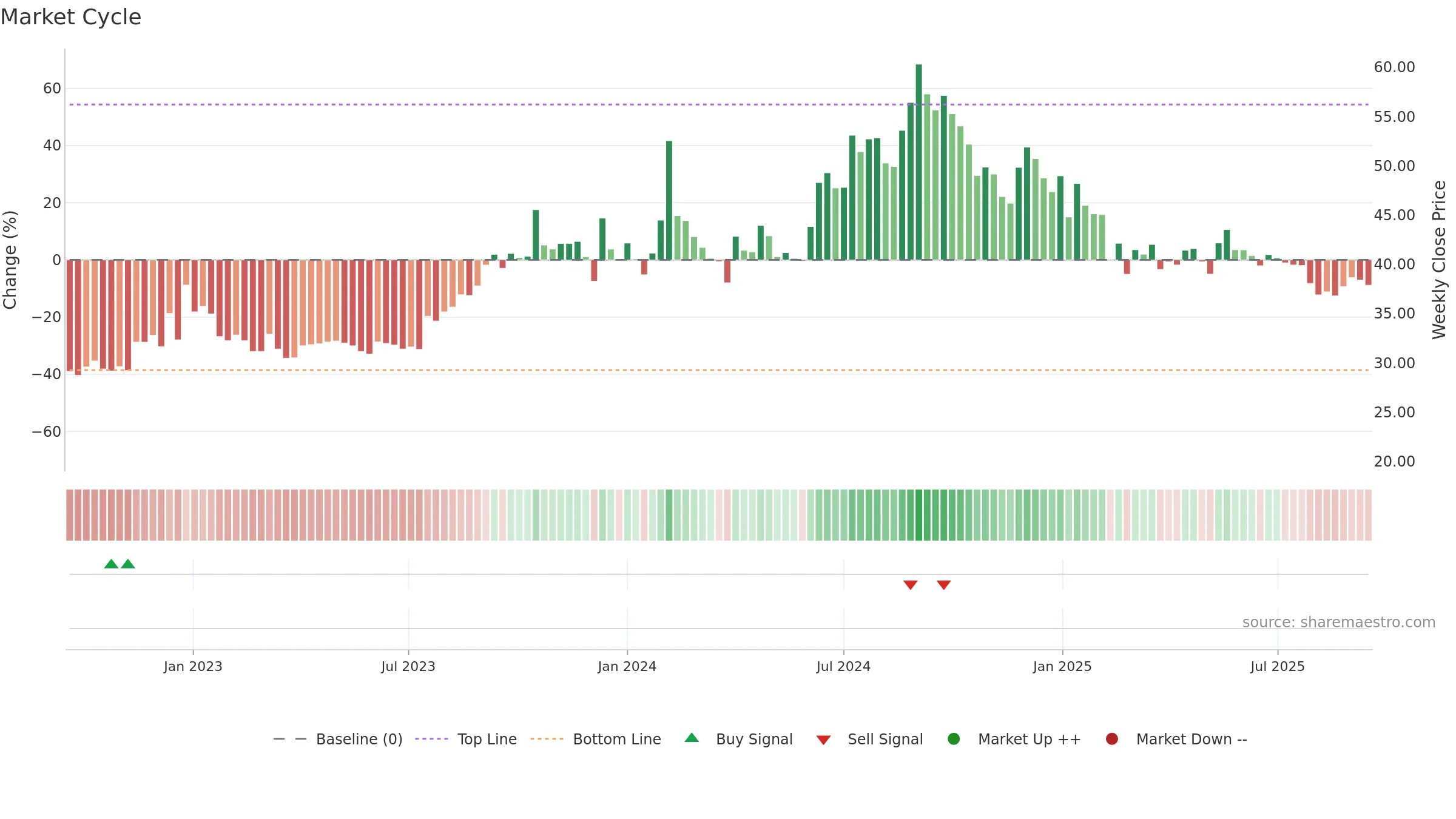Click the second buy signal triangle on the chart
Image resolution: width=1456 pixels, height=819 pixels.
coord(128,564)
